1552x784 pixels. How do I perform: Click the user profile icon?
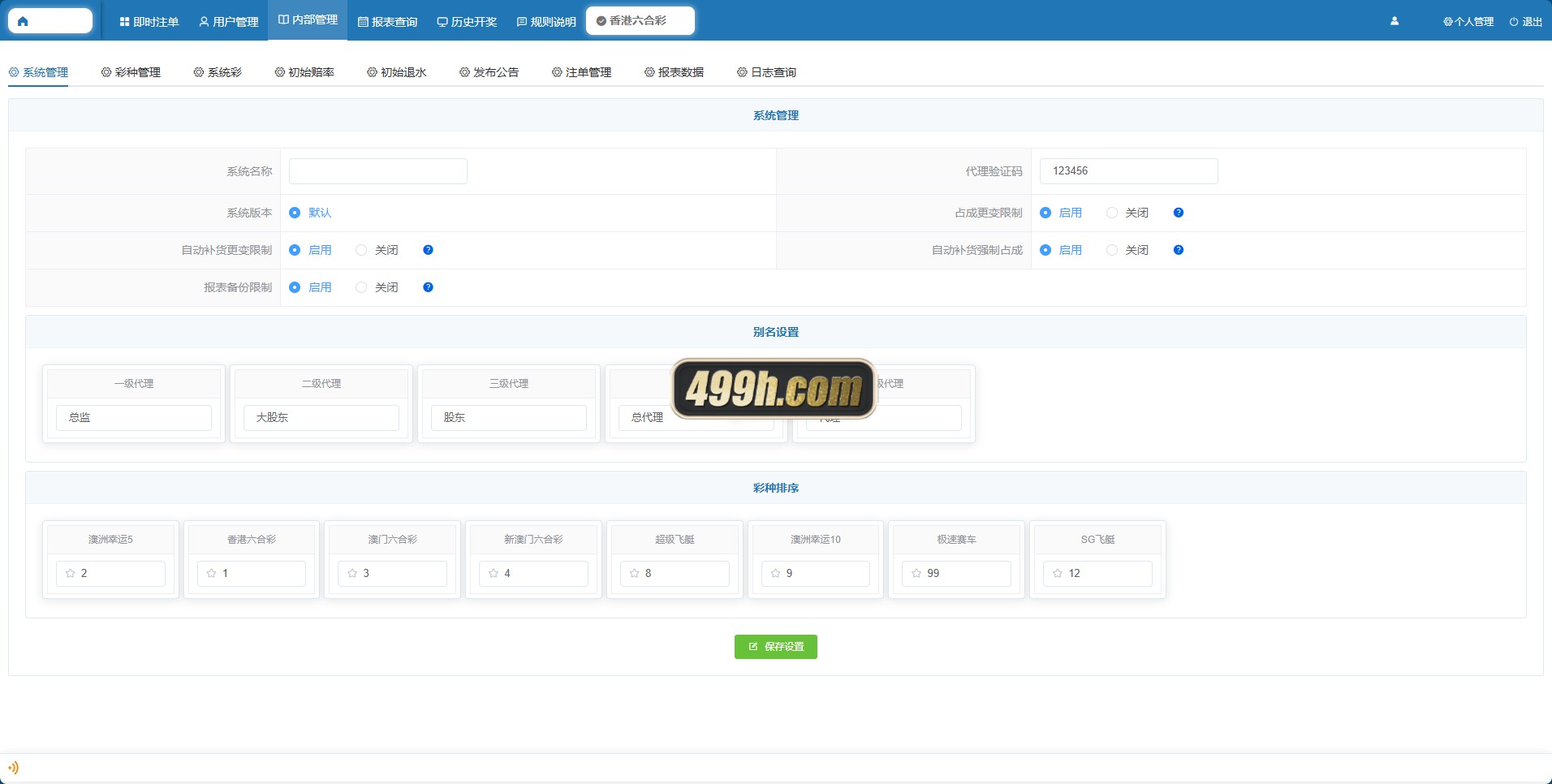[x=1395, y=21]
